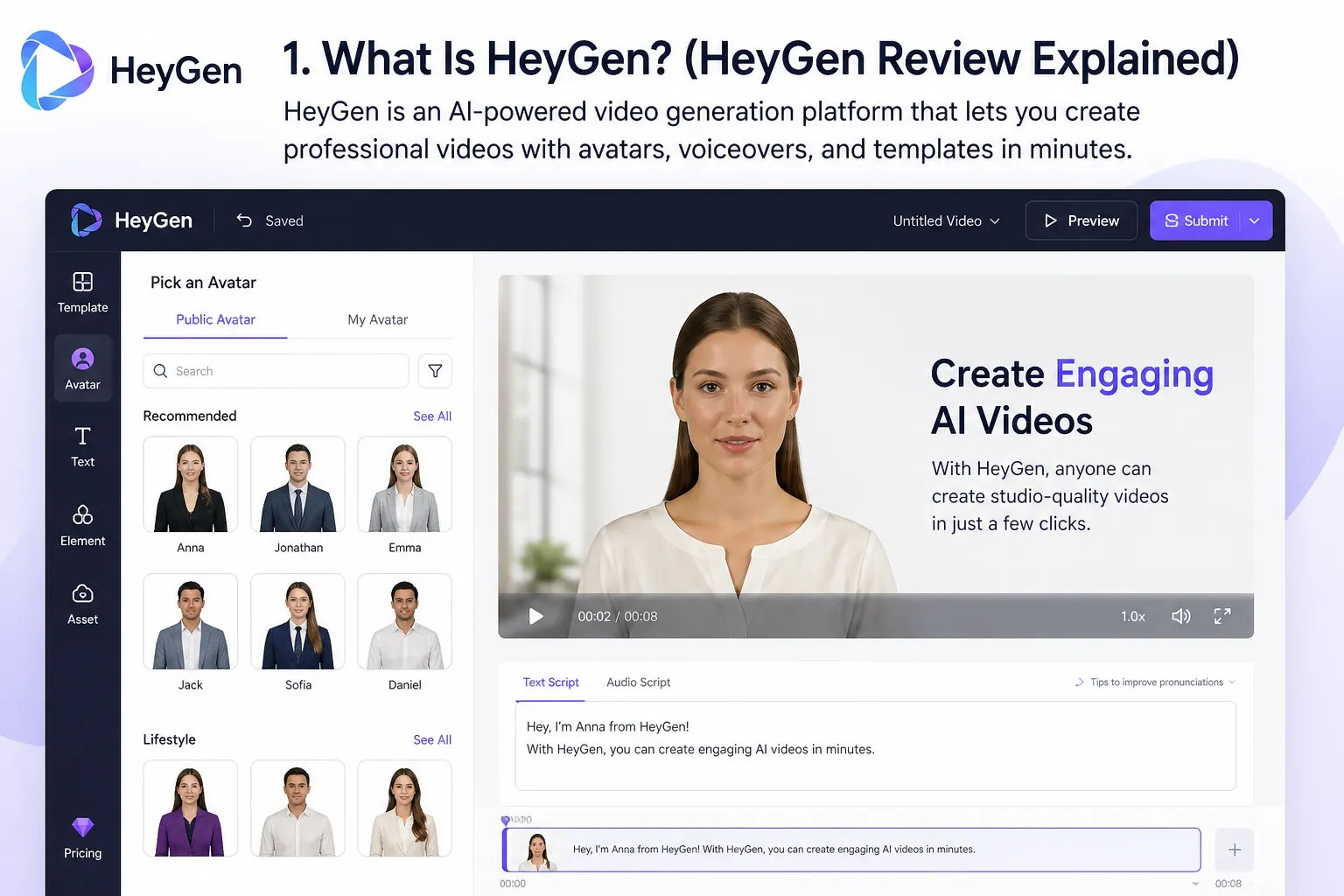Enter fullscreen on the video player
This screenshot has height=896, width=1344.
[1222, 616]
